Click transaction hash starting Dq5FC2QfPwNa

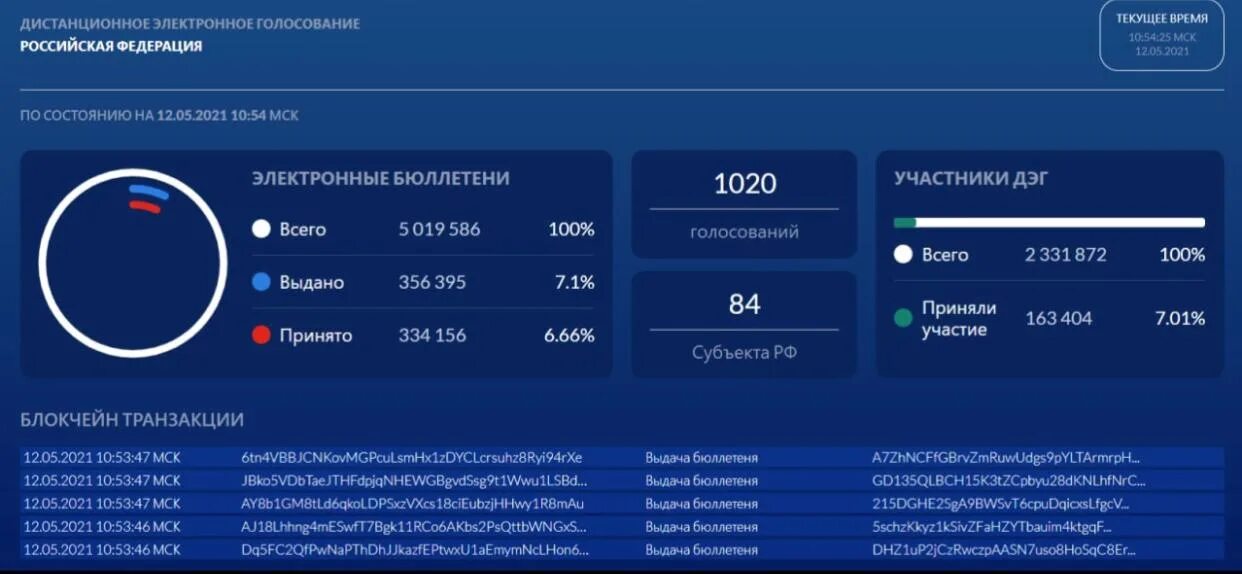(x=415, y=549)
